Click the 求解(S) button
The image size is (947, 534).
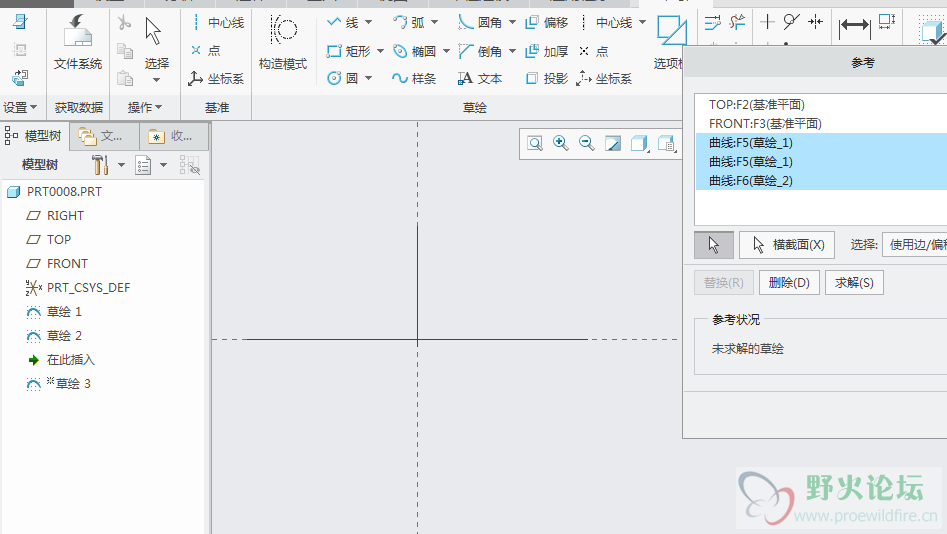pos(853,283)
